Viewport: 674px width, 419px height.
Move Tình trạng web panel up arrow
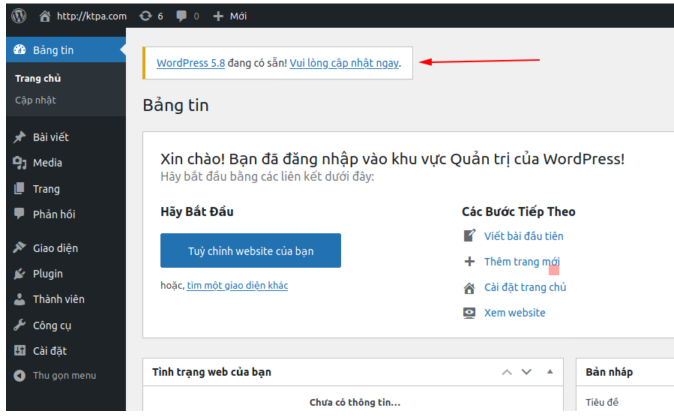tap(507, 372)
